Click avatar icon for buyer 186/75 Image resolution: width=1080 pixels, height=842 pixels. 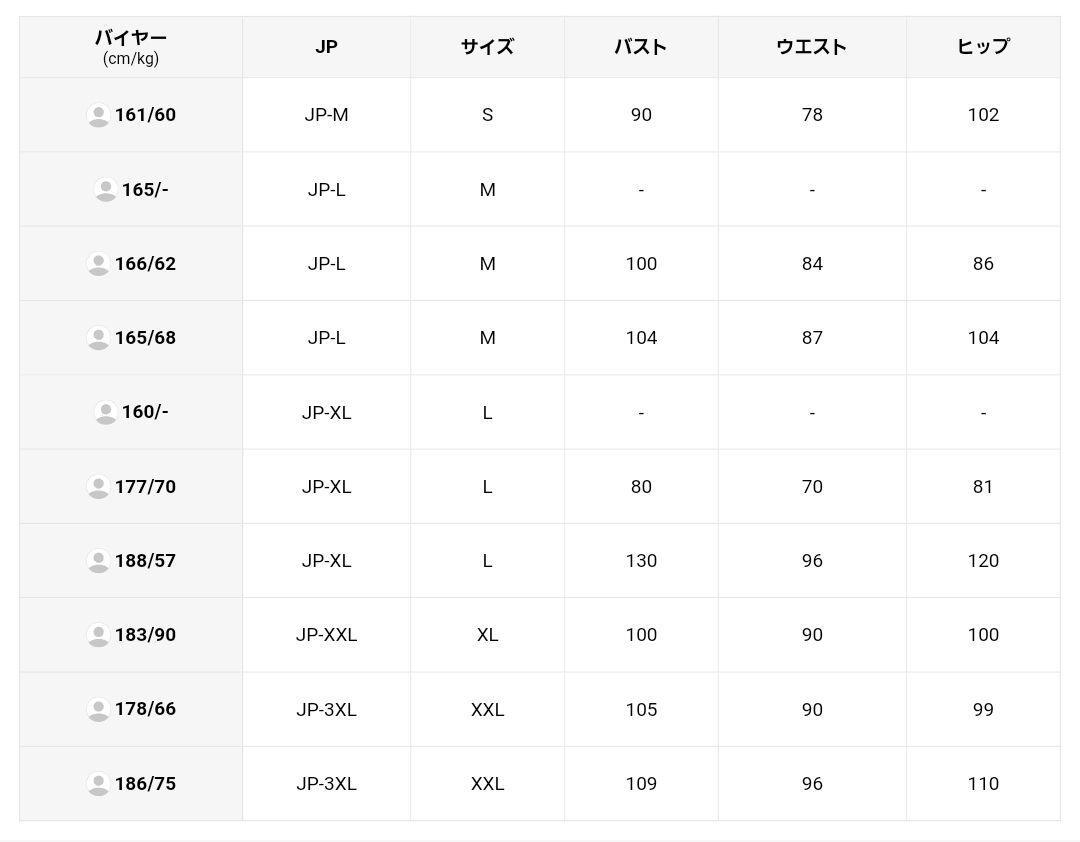[x=98, y=784]
